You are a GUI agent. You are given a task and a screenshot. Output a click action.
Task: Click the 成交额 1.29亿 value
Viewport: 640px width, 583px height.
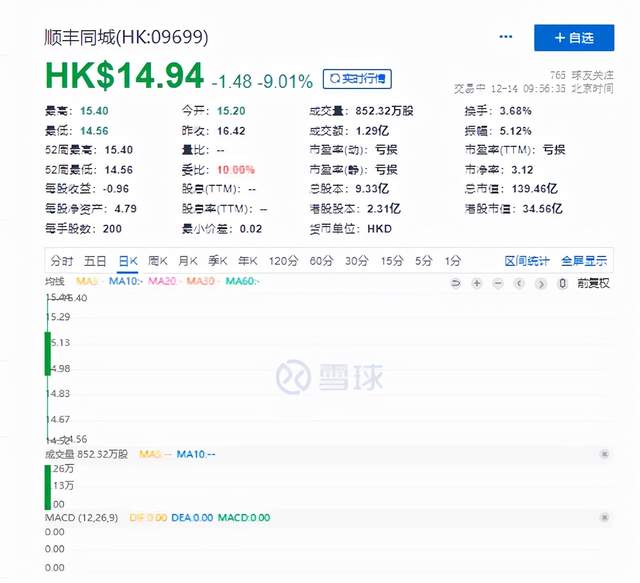pyautogui.click(x=372, y=131)
